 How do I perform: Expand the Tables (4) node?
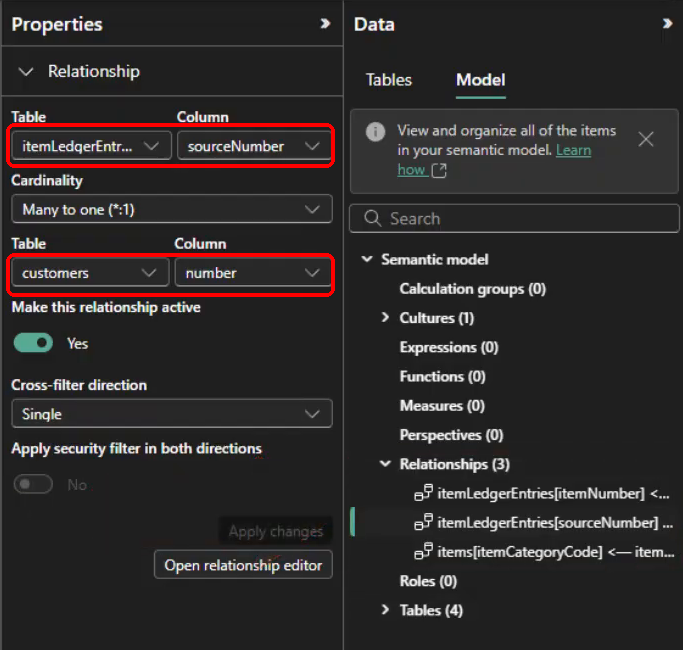point(385,609)
